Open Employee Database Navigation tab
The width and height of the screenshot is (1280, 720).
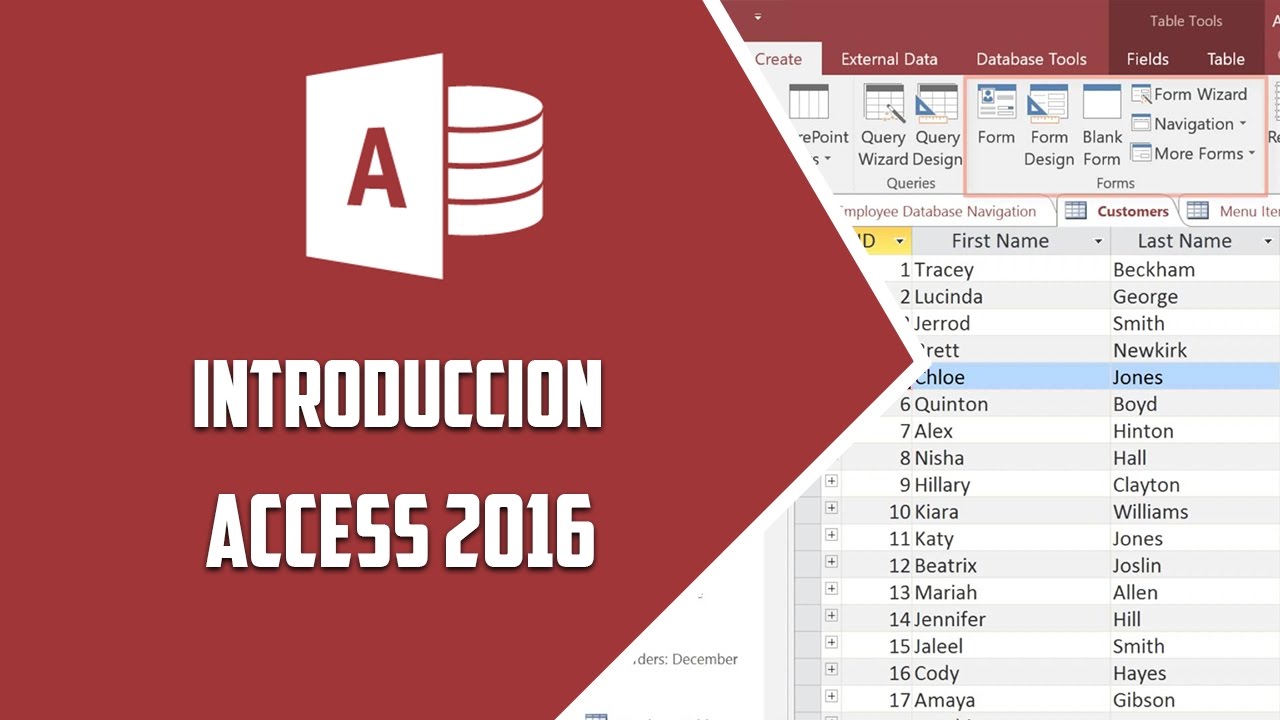tap(936, 211)
